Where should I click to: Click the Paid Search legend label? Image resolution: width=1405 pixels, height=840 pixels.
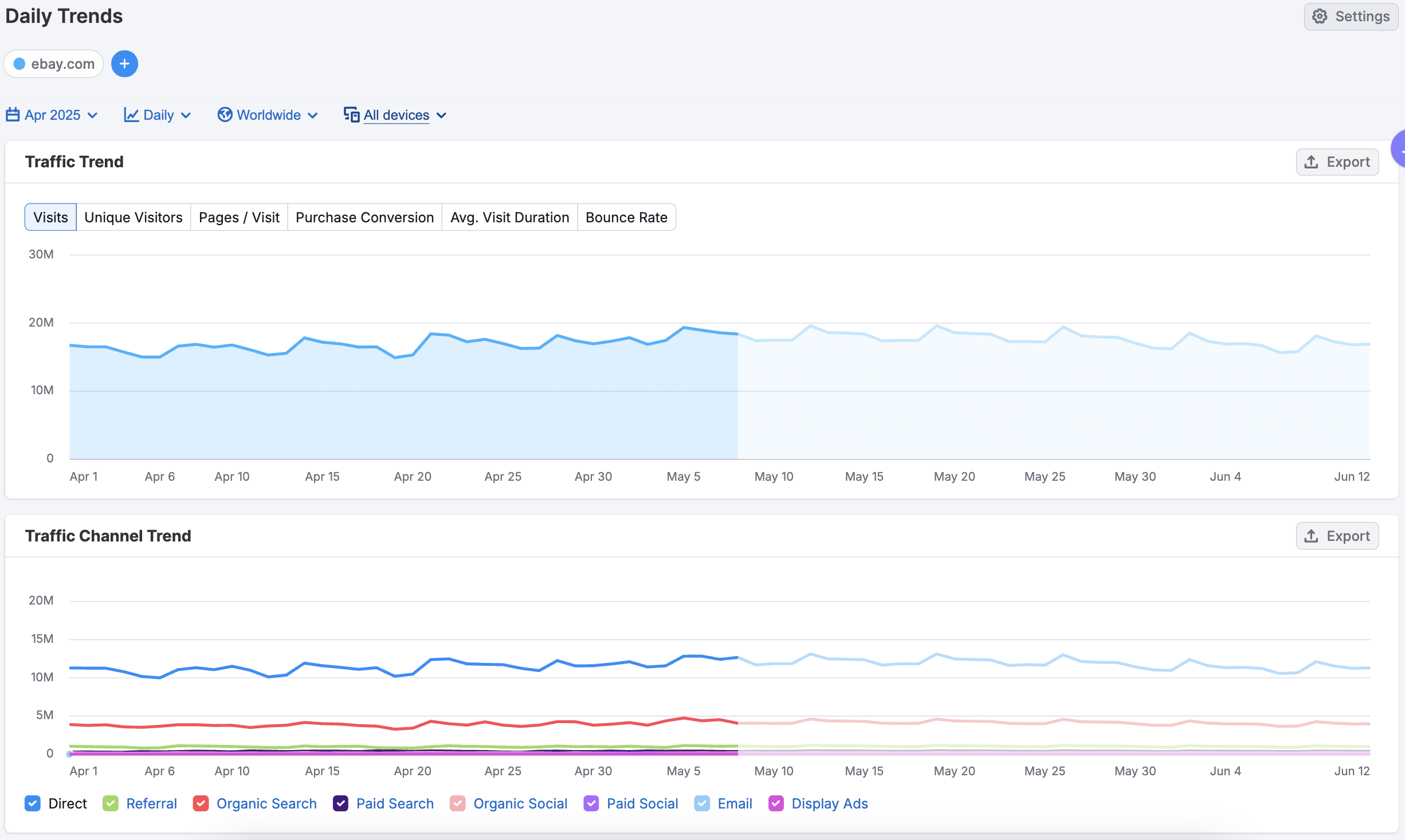pyautogui.click(x=394, y=803)
